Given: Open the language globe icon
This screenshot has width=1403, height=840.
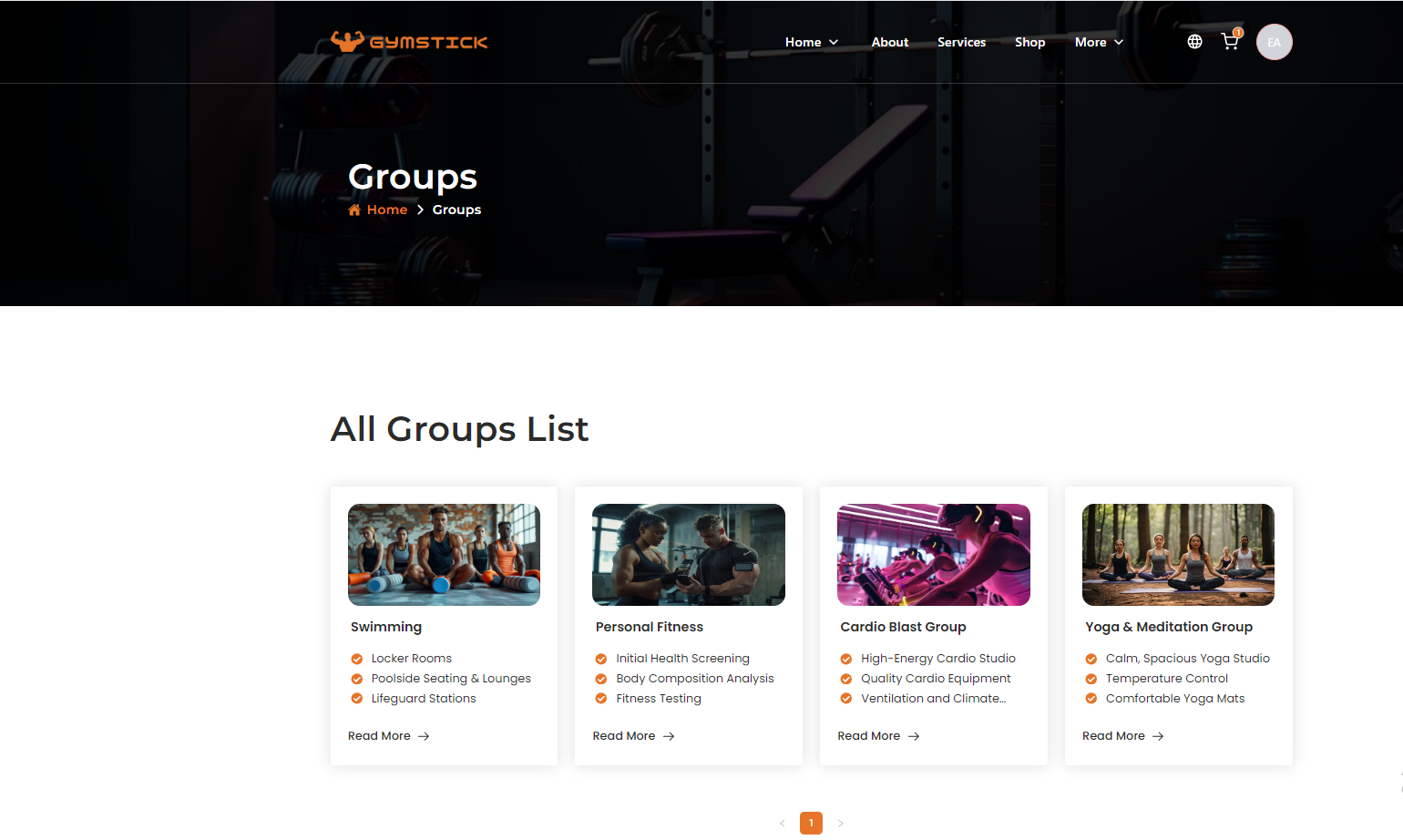Looking at the screenshot, I should pos(1194,42).
